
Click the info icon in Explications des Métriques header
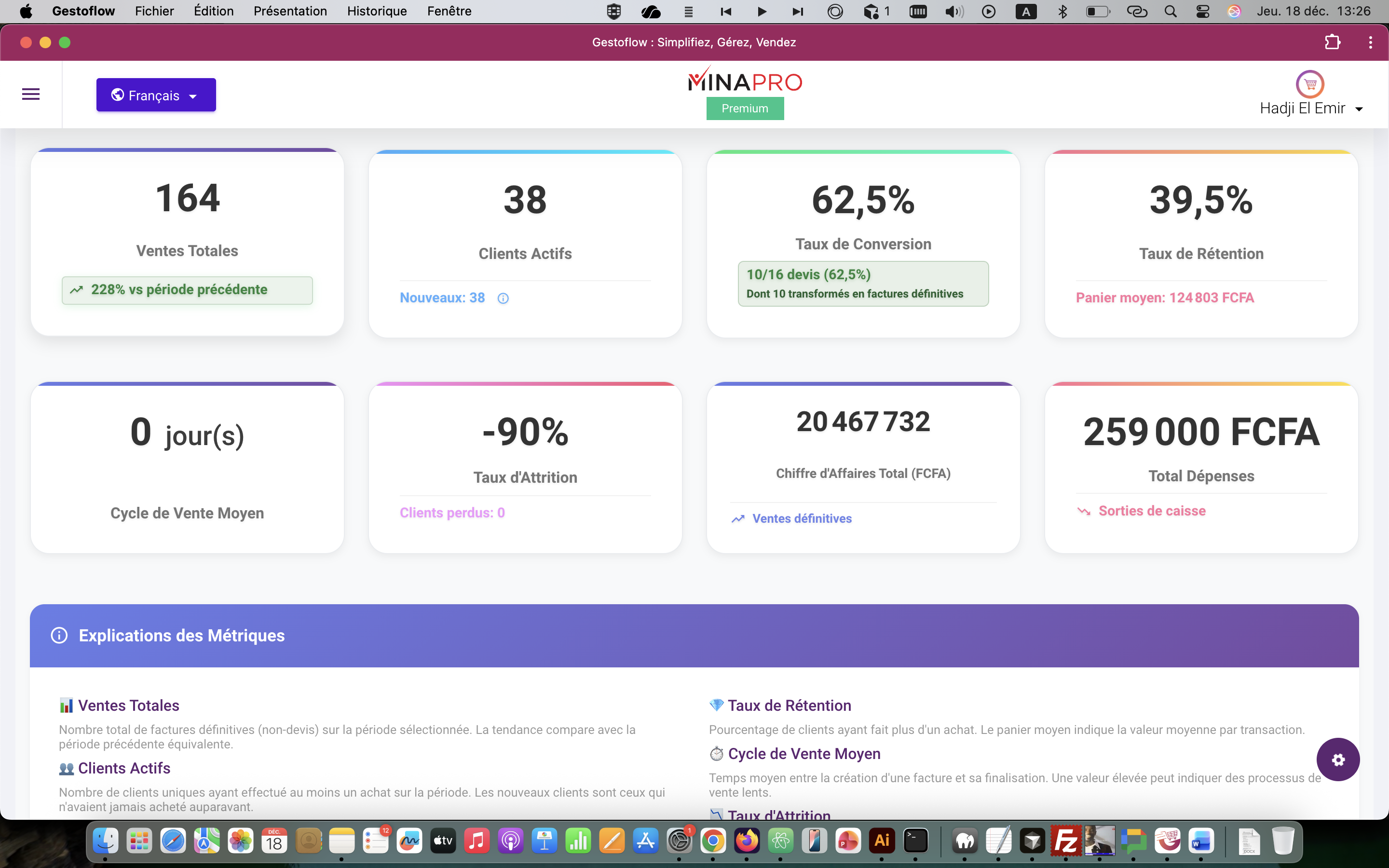(59, 636)
